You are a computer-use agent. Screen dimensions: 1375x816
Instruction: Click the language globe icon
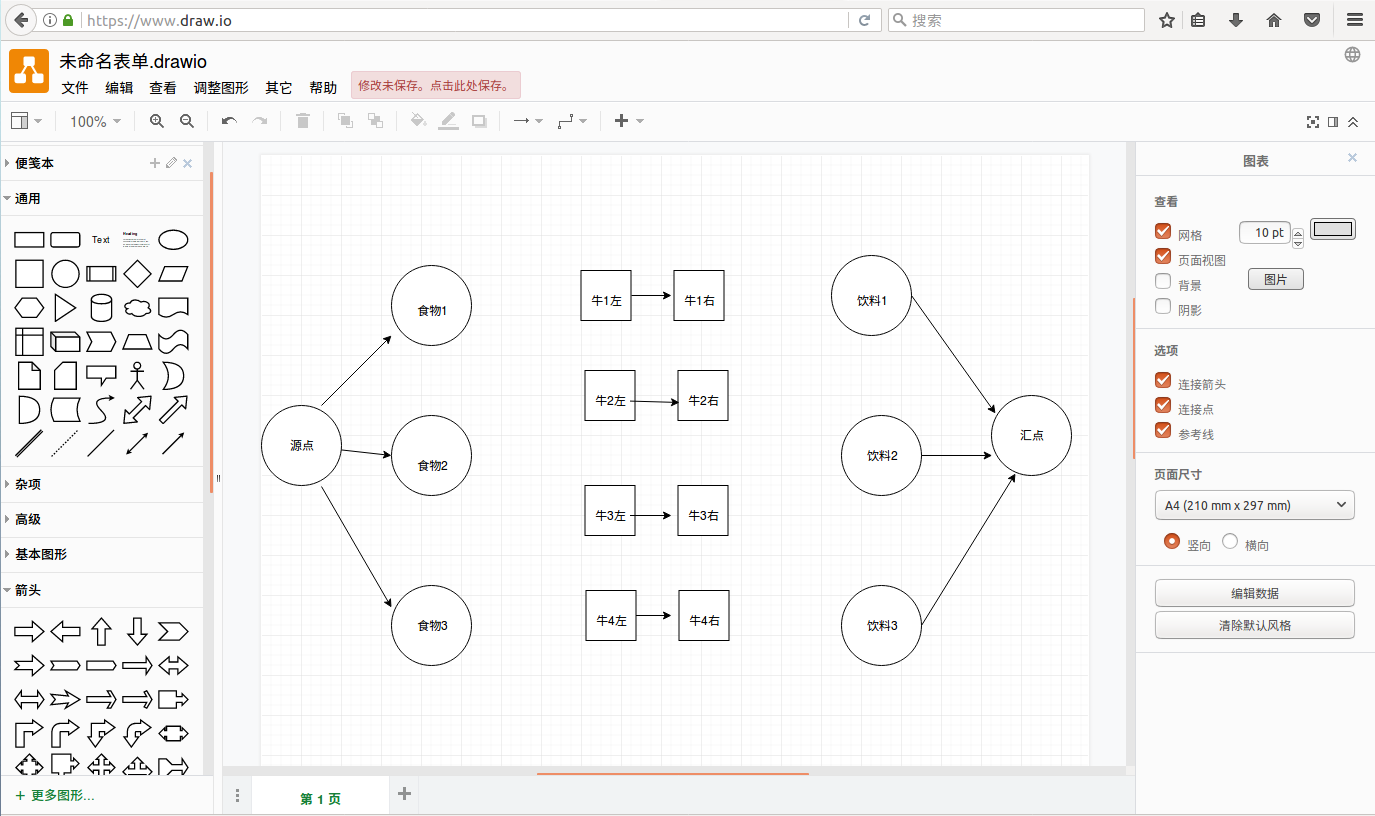1352,55
